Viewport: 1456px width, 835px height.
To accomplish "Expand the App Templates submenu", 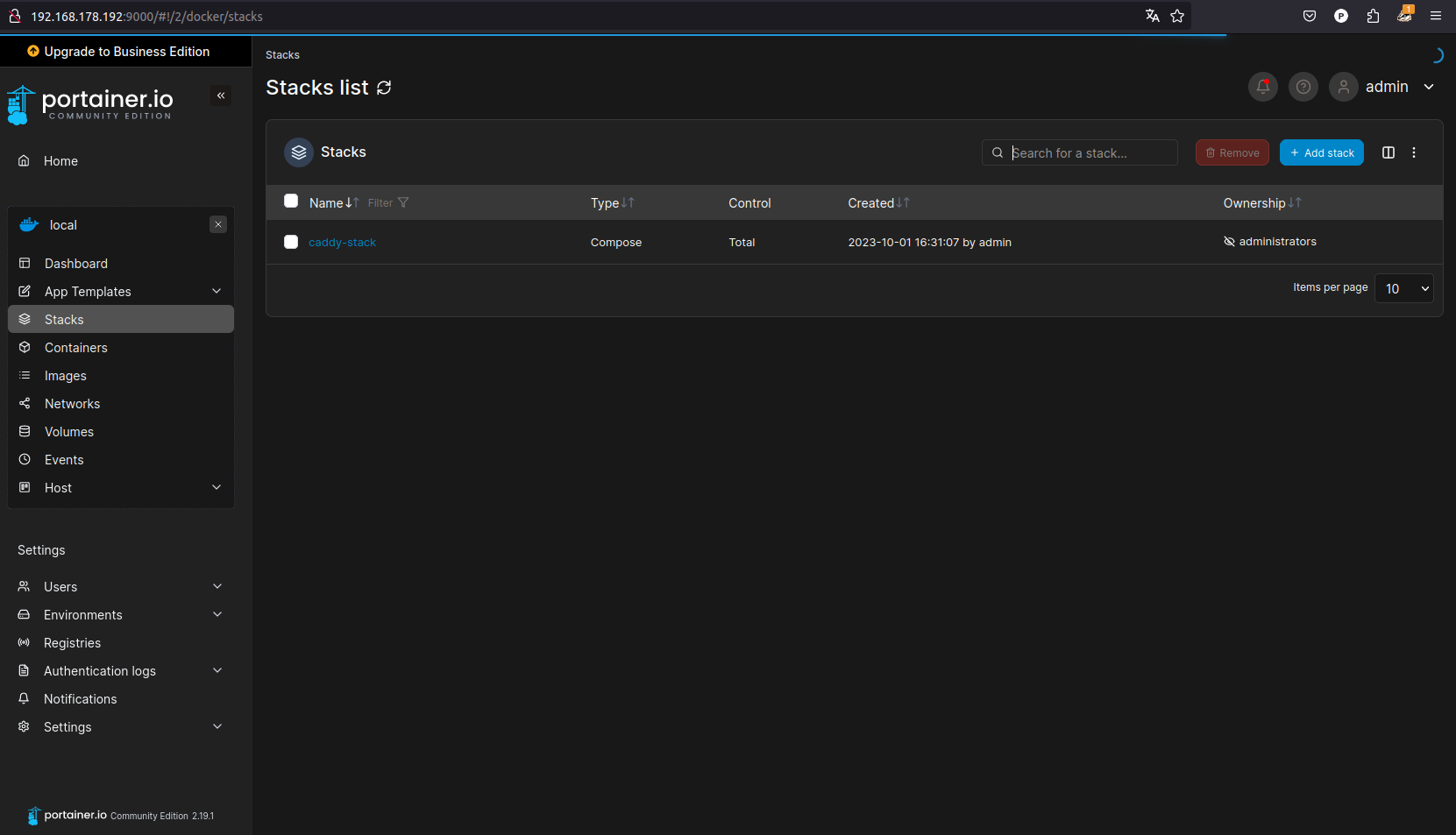I will [x=217, y=291].
